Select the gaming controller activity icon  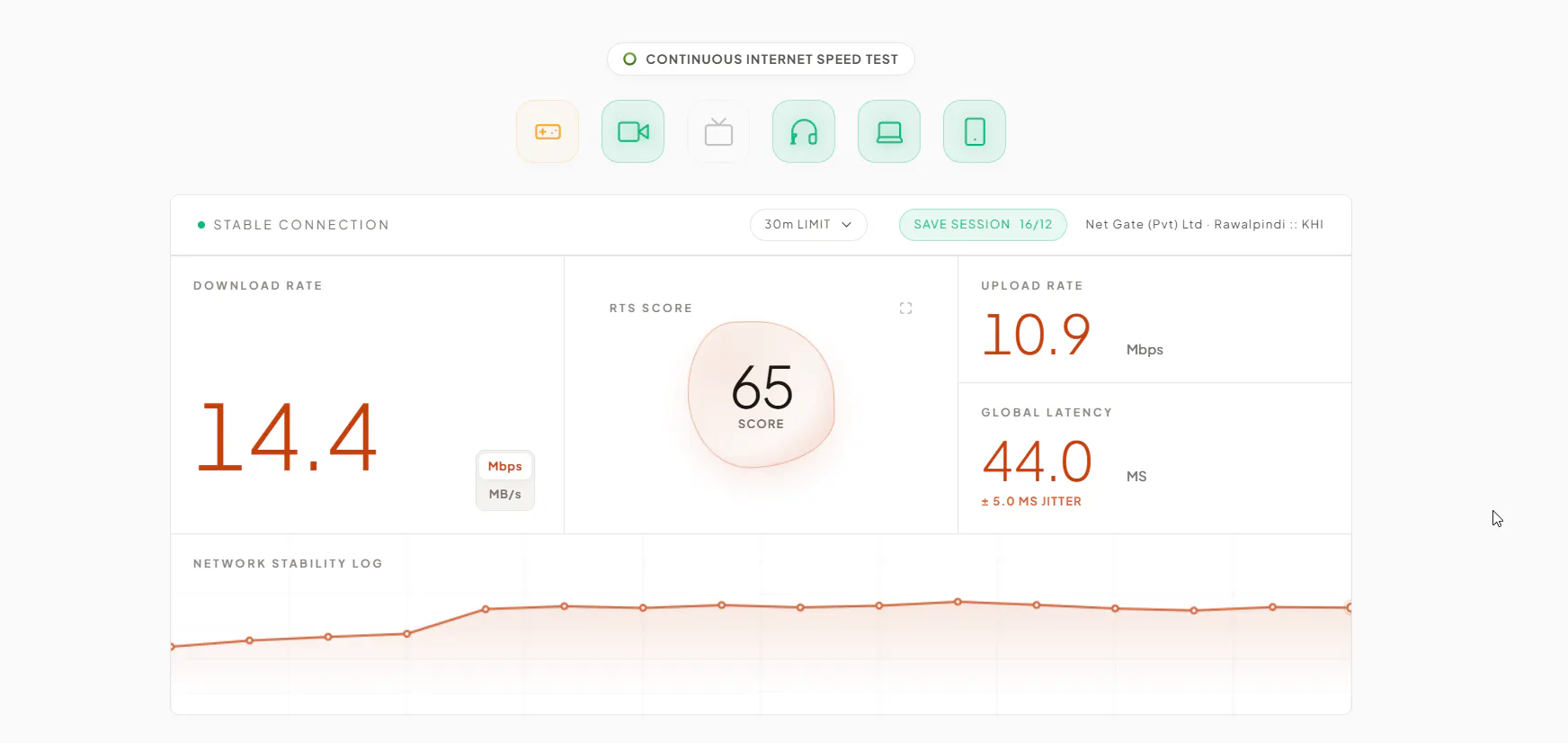pos(548,131)
